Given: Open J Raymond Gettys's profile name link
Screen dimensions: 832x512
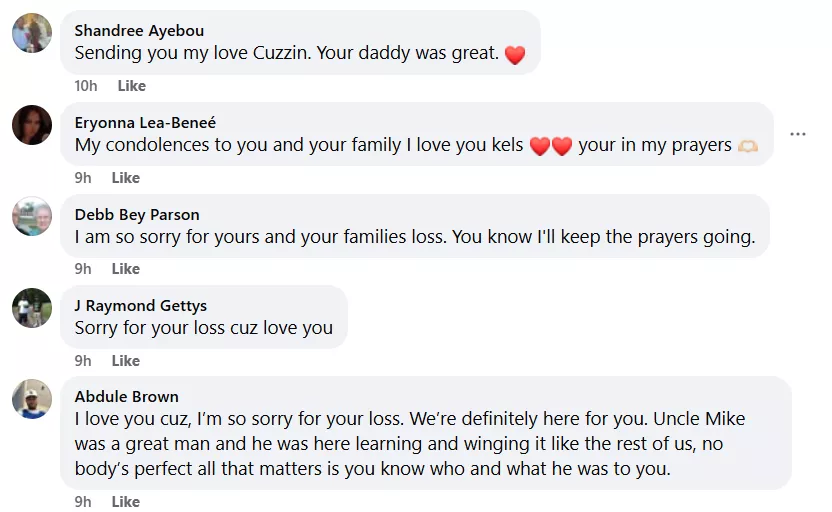Looking at the screenshot, I should click(141, 306).
